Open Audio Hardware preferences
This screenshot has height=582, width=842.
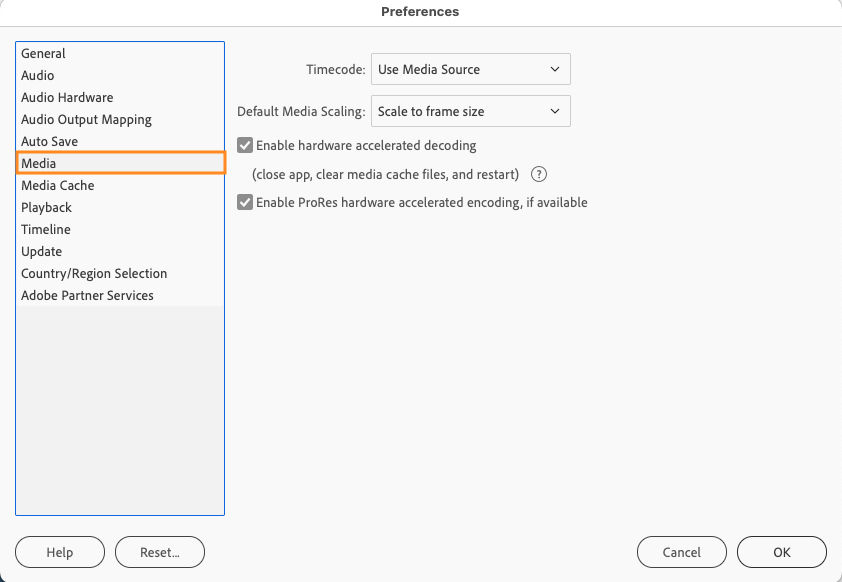pos(67,97)
